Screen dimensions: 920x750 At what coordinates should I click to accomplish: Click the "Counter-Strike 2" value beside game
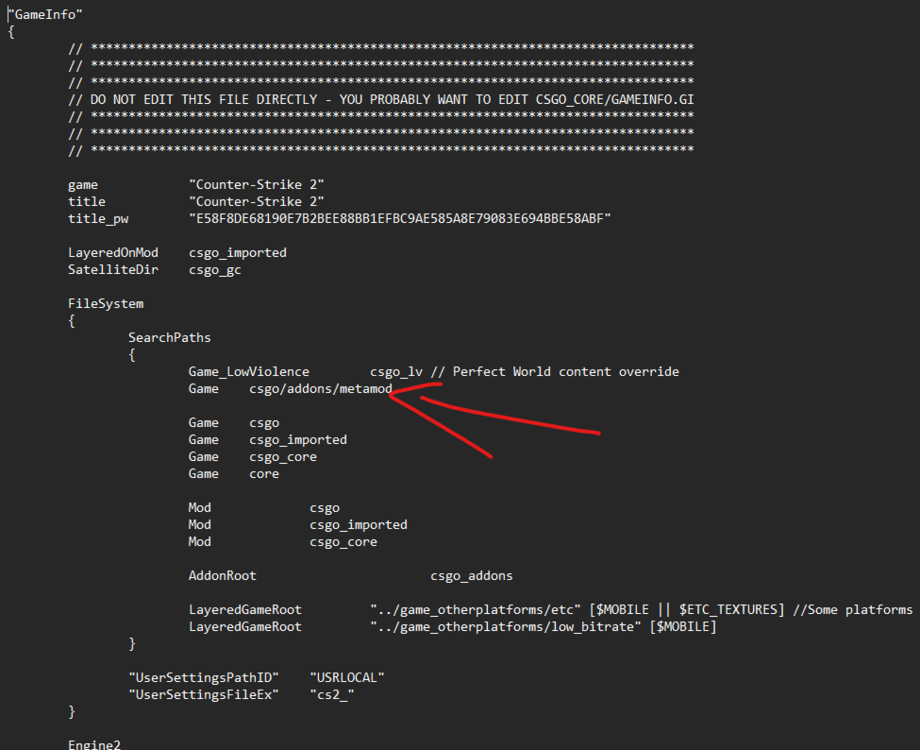click(x=256, y=185)
